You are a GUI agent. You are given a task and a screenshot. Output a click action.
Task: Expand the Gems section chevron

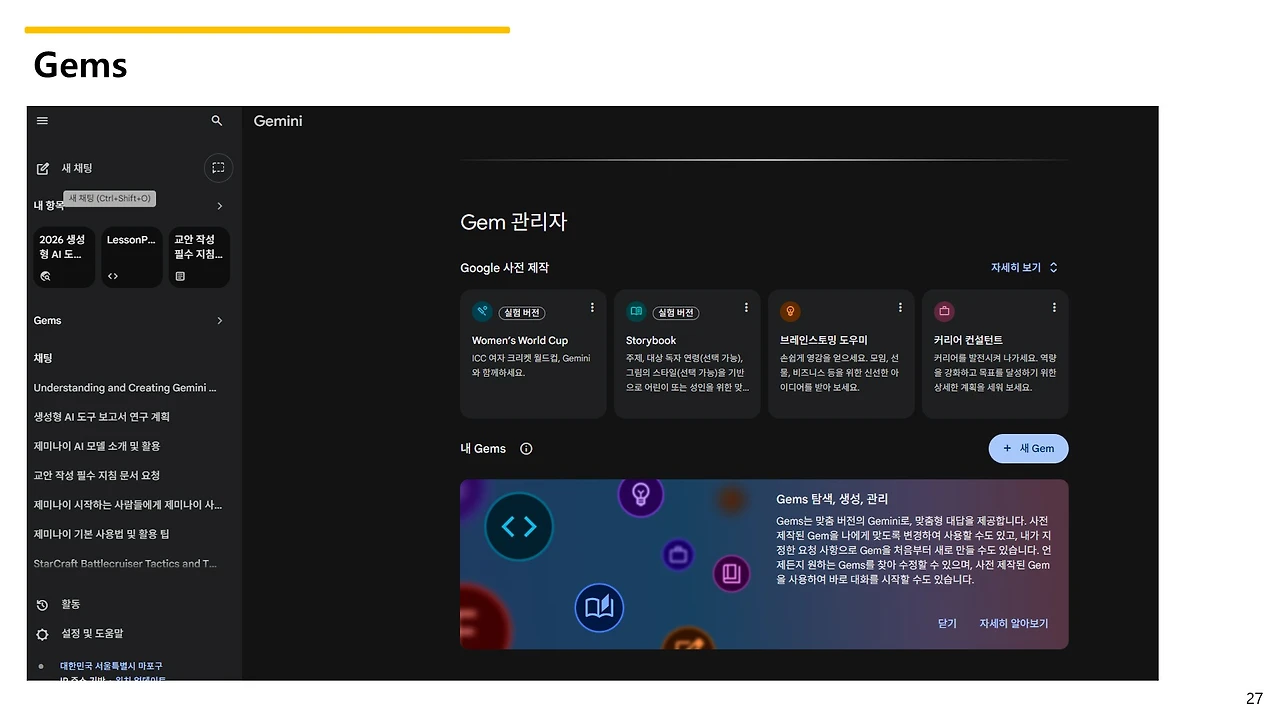[x=219, y=320]
